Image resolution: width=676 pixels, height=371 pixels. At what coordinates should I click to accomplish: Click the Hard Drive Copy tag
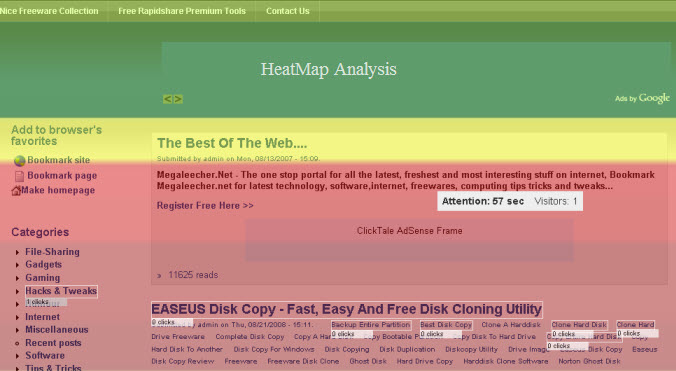[x=425, y=361]
